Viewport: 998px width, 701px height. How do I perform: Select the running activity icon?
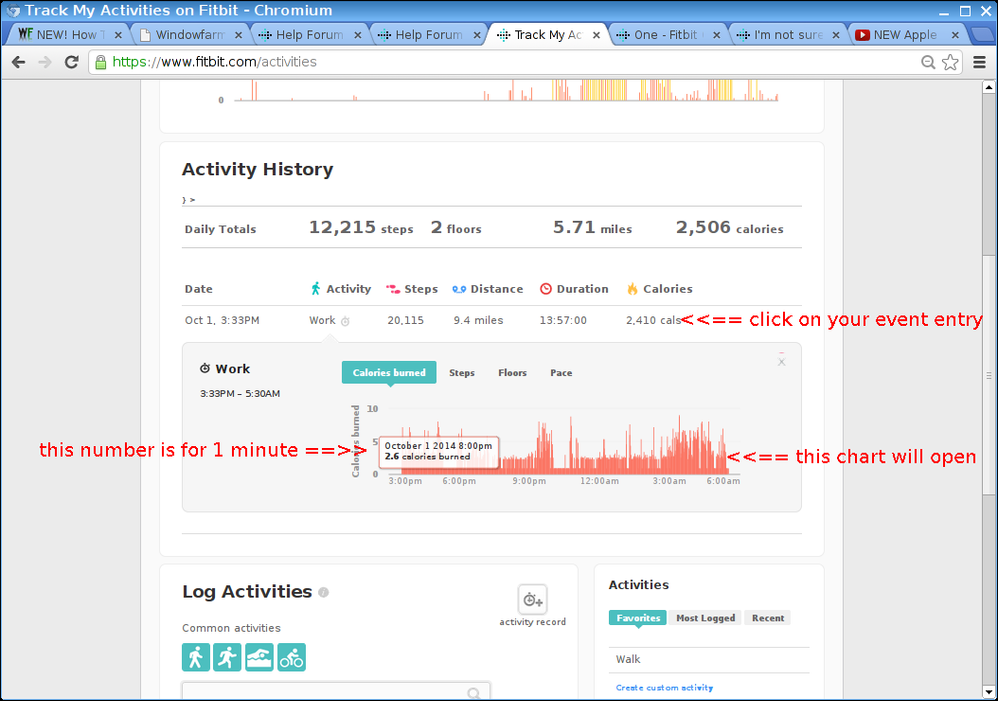point(227,657)
